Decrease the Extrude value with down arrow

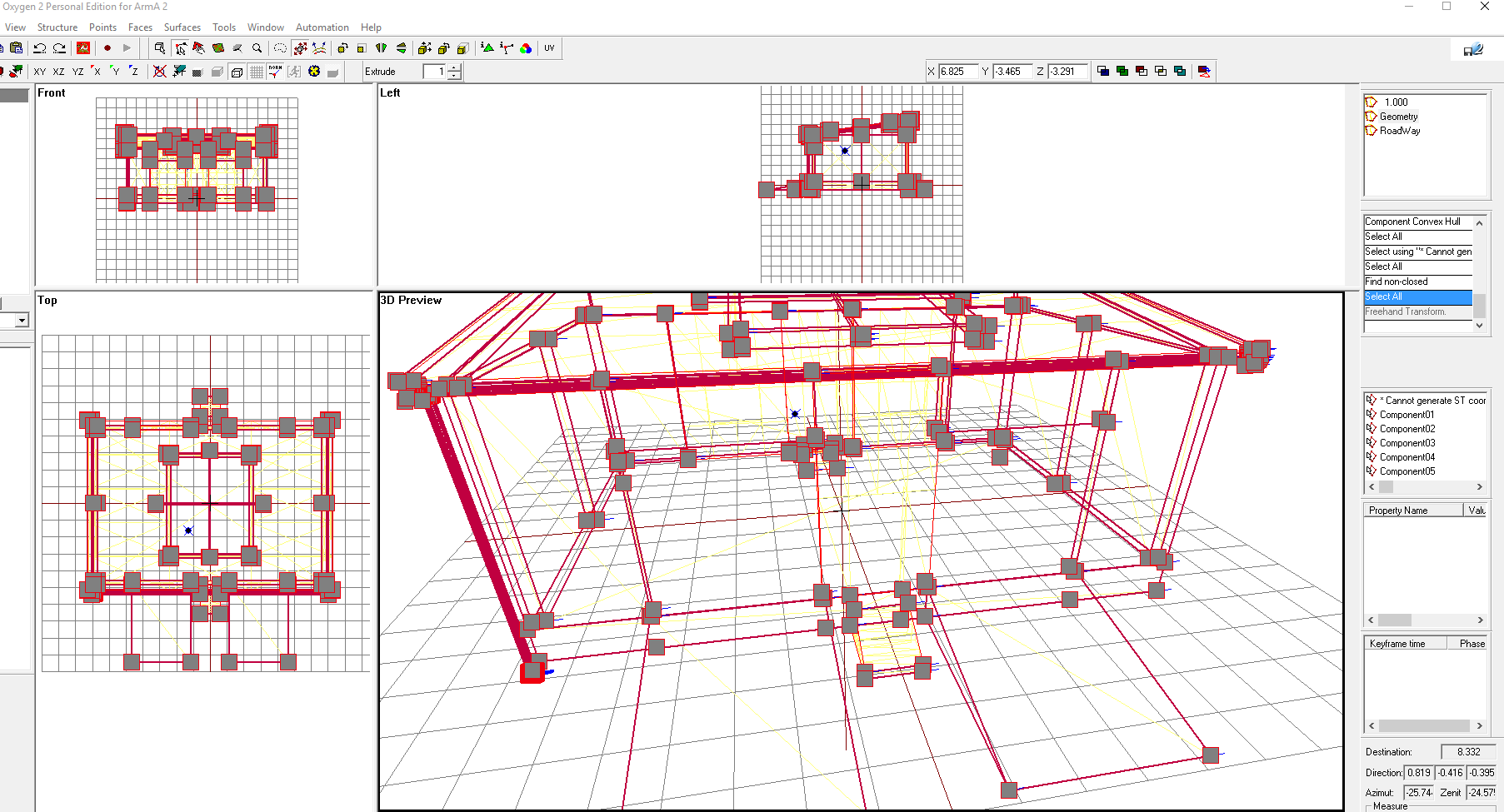coord(455,76)
